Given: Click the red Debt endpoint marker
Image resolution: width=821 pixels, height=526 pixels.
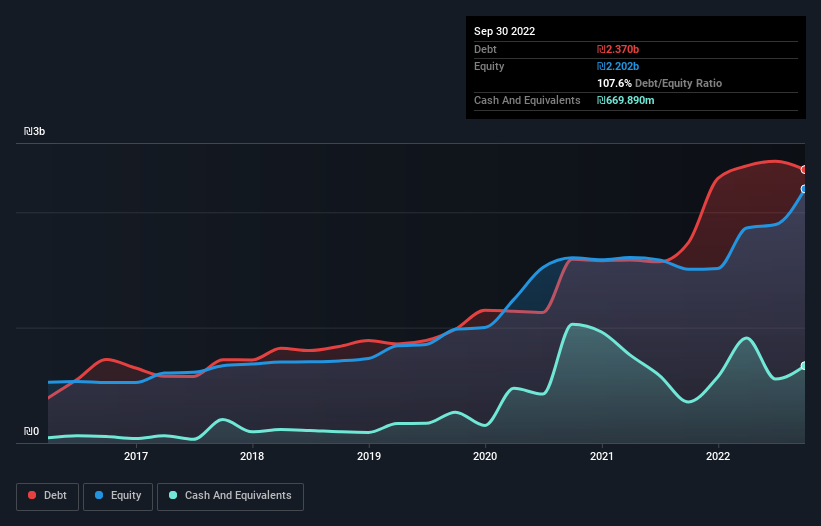Looking at the screenshot, I should coord(804,170).
